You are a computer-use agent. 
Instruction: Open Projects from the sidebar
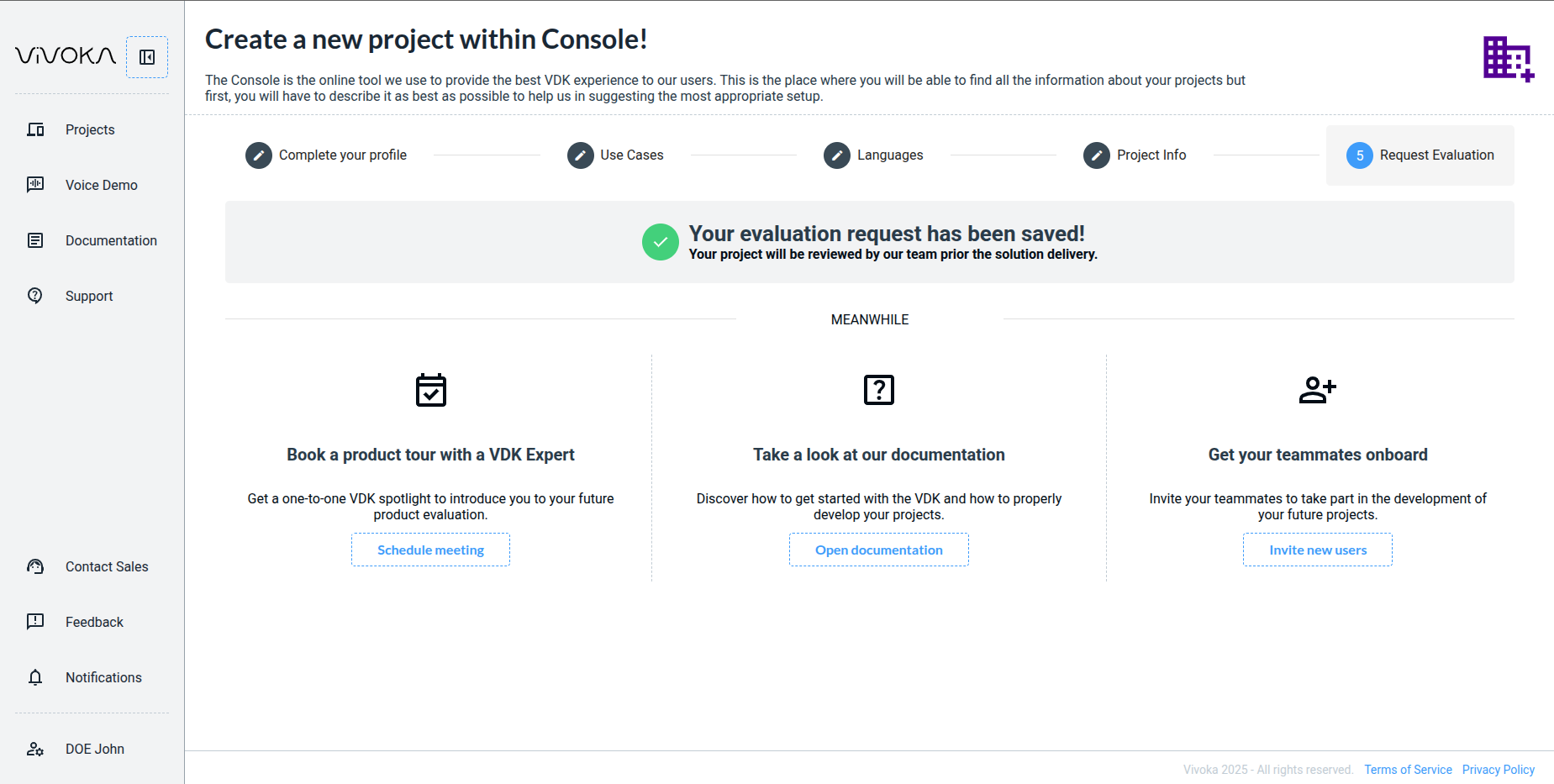[90, 129]
